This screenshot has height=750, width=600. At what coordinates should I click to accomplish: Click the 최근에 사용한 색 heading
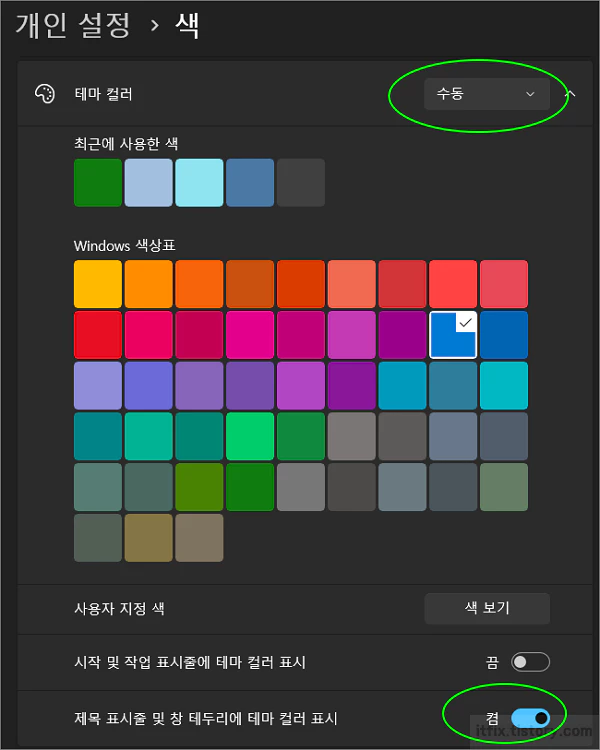(x=126, y=143)
